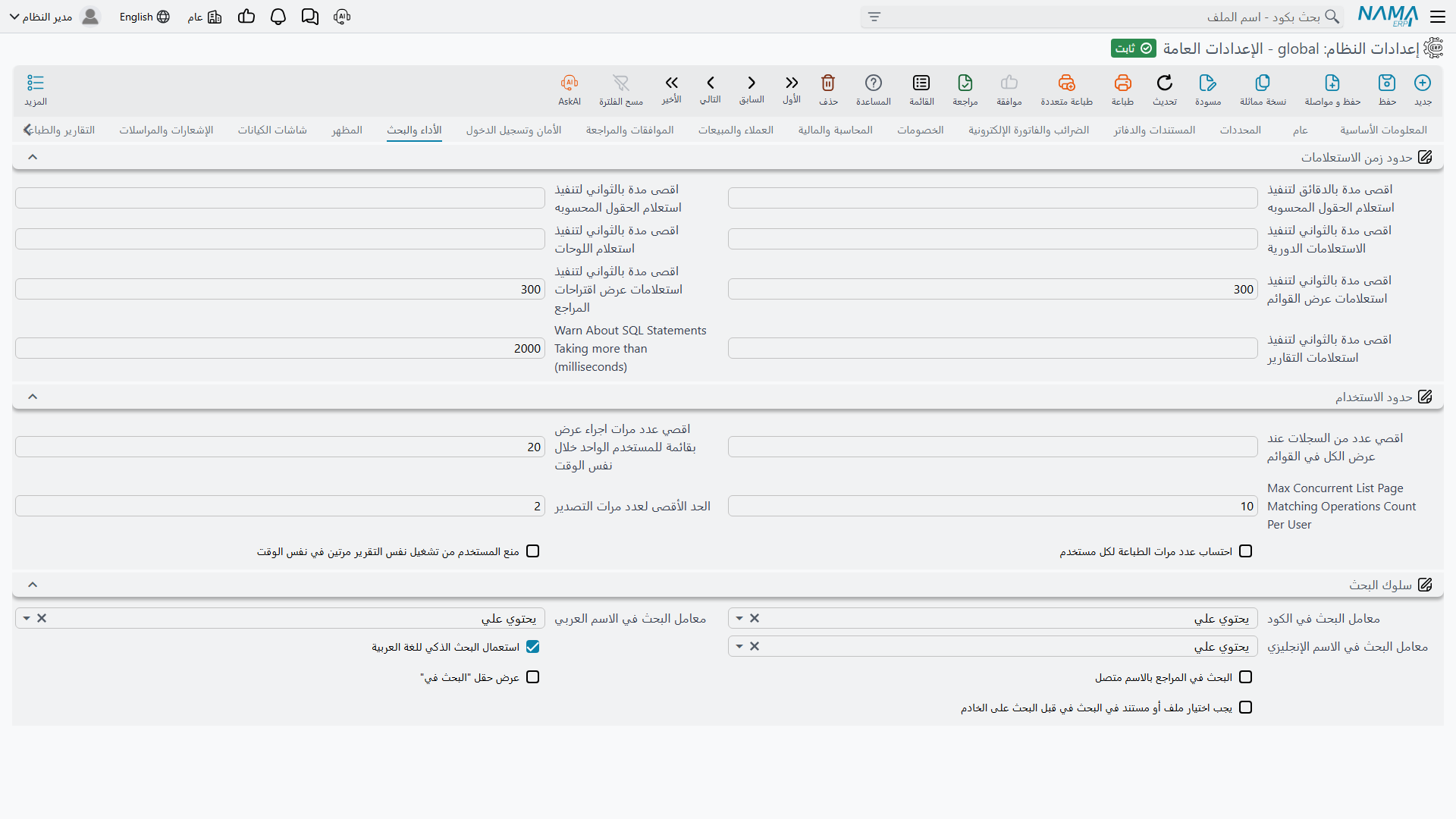This screenshot has width=1456, height=819.
Task: Click الحد الأقصى لعدد مرات التصدير field
Action: coord(280,507)
